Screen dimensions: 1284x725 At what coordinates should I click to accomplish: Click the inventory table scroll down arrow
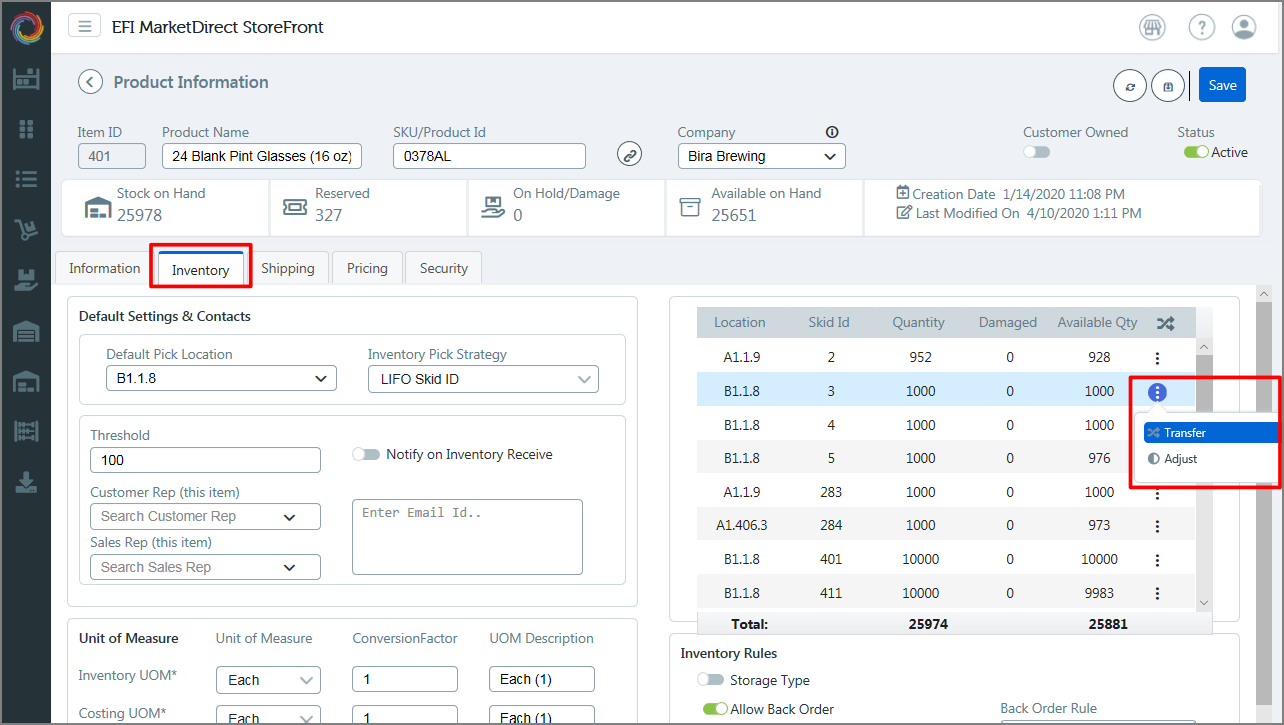[x=1203, y=603]
